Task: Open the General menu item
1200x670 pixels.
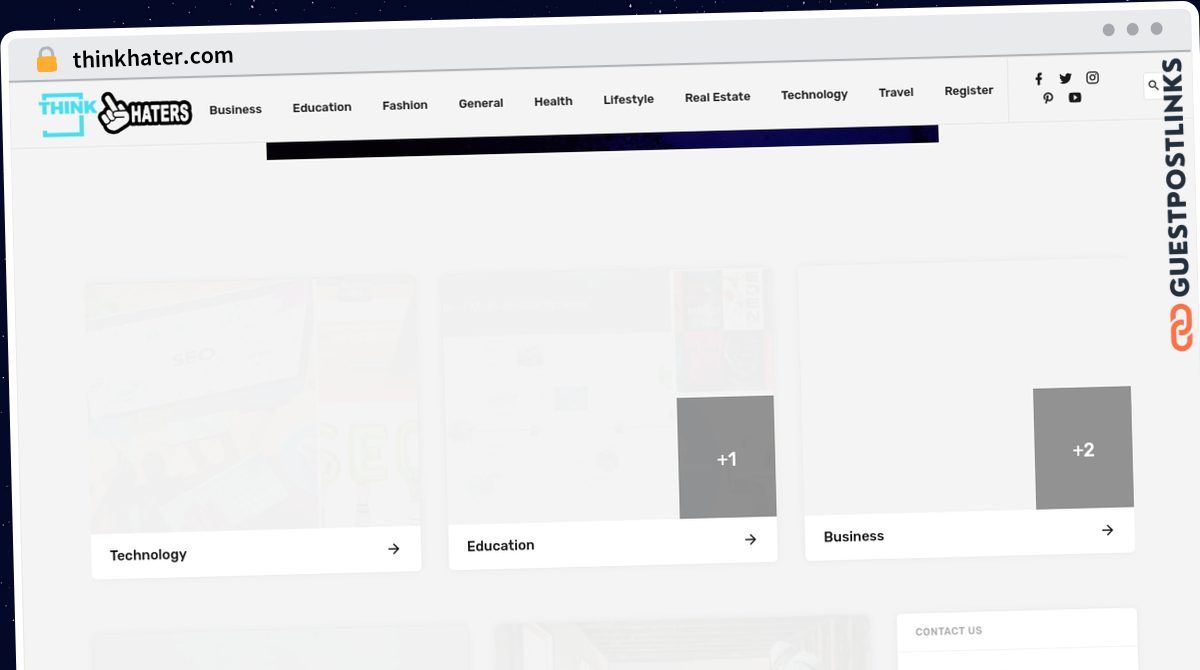Action: 481,103
